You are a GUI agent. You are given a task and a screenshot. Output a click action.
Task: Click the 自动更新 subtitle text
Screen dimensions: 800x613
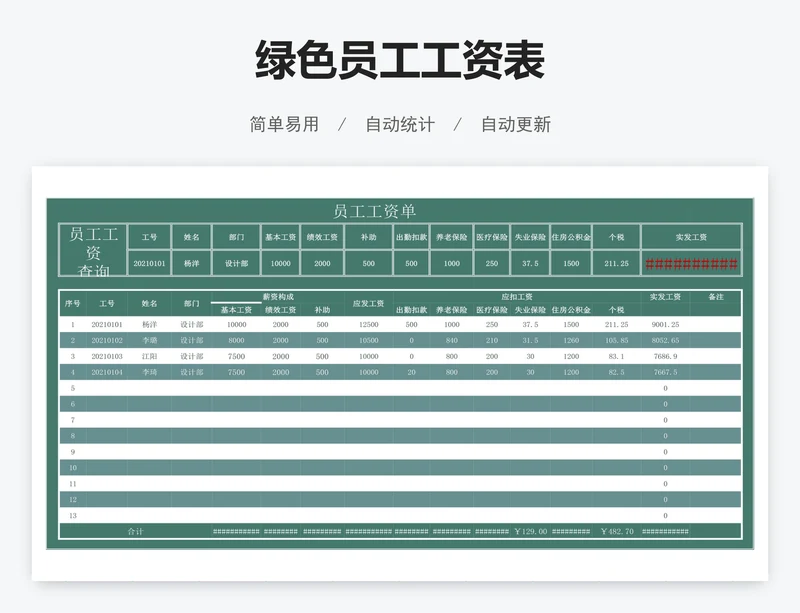(x=516, y=124)
